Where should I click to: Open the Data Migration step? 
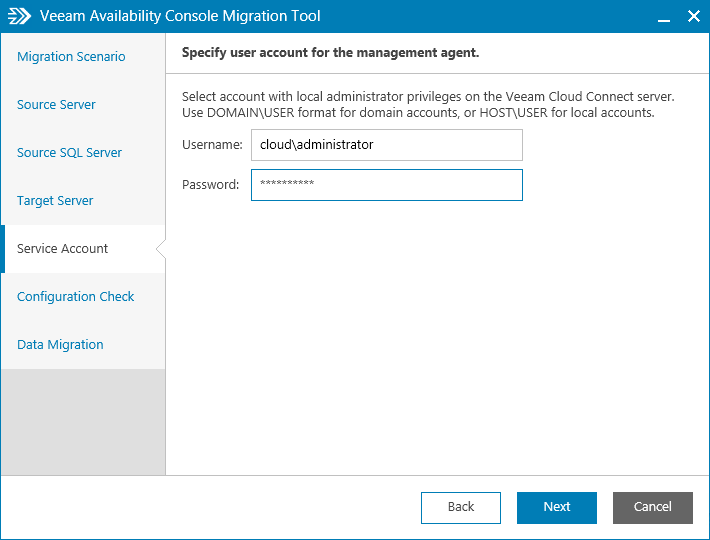[60, 345]
